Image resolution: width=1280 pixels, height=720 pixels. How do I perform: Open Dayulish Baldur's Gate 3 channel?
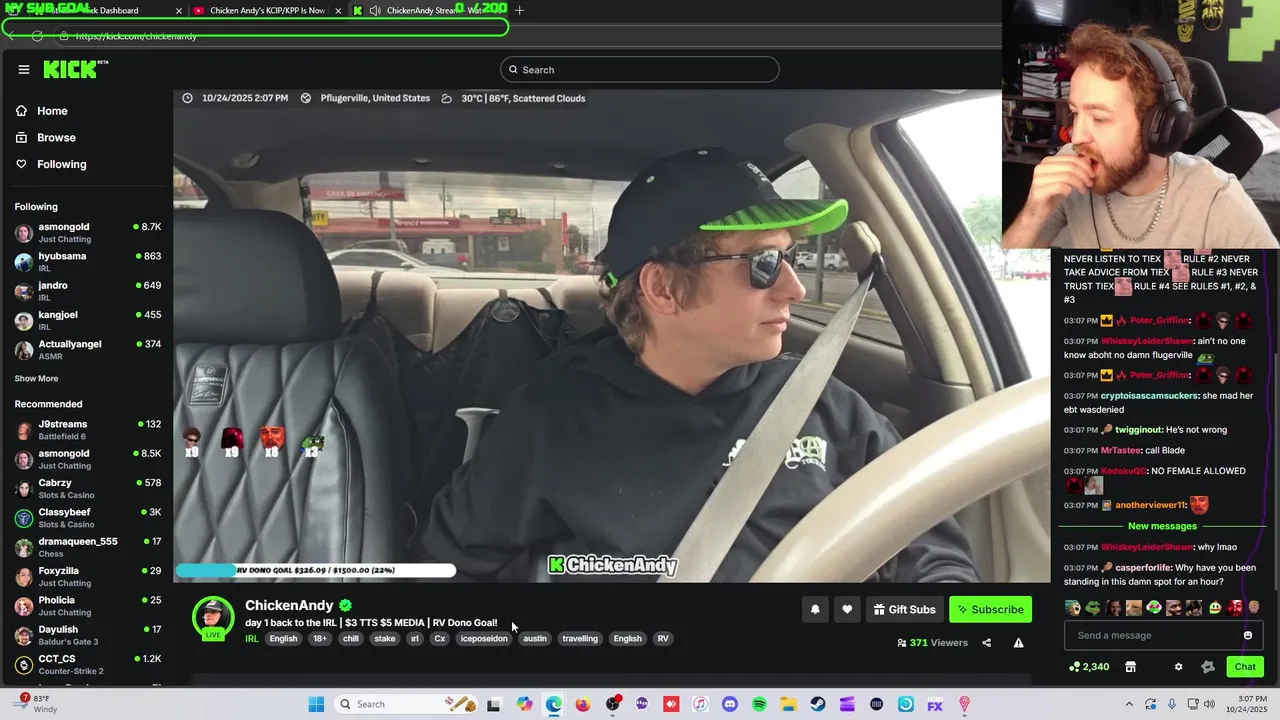click(x=87, y=635)
